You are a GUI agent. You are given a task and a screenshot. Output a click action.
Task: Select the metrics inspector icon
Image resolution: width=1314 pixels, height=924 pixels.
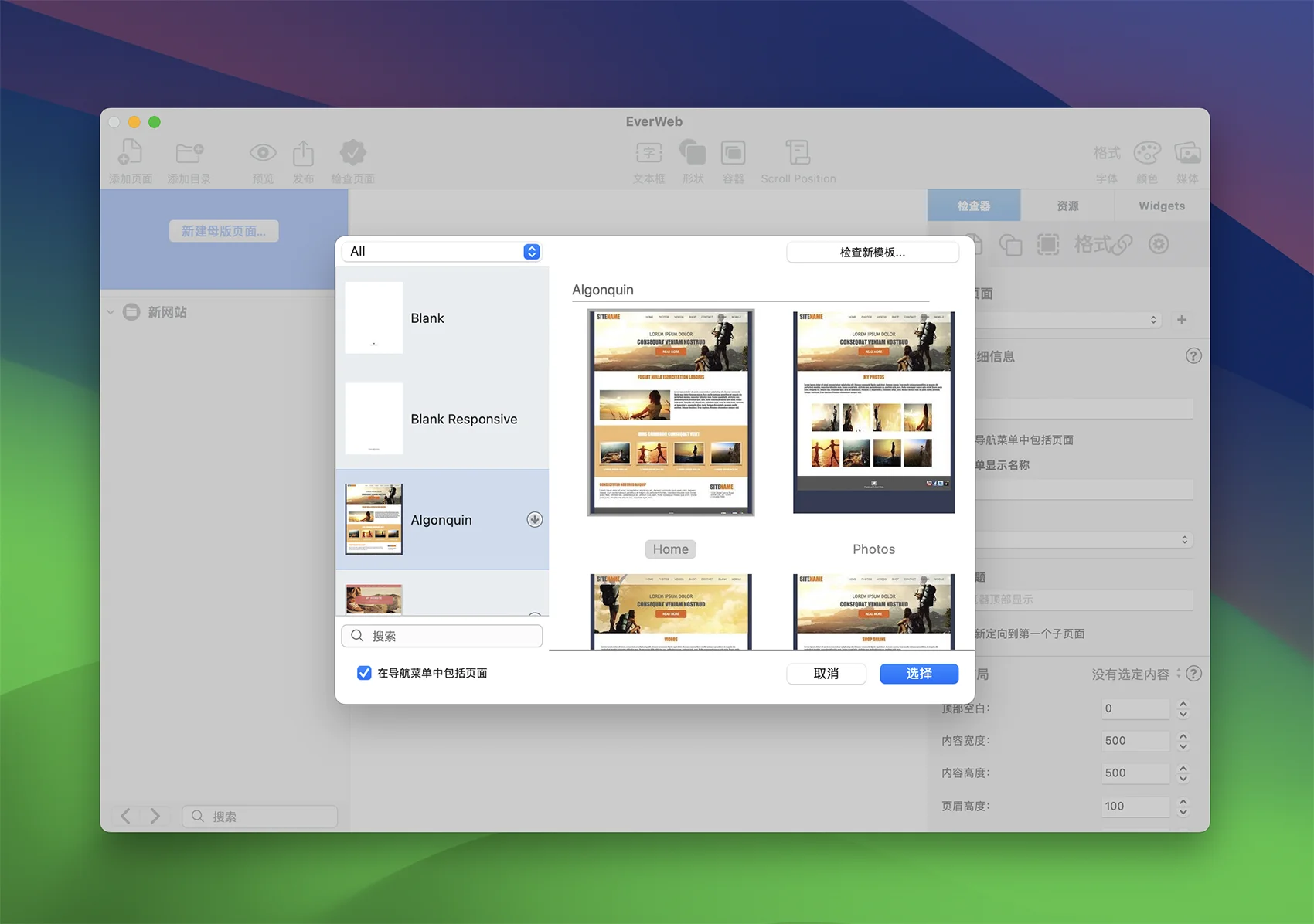(1048, 245)
